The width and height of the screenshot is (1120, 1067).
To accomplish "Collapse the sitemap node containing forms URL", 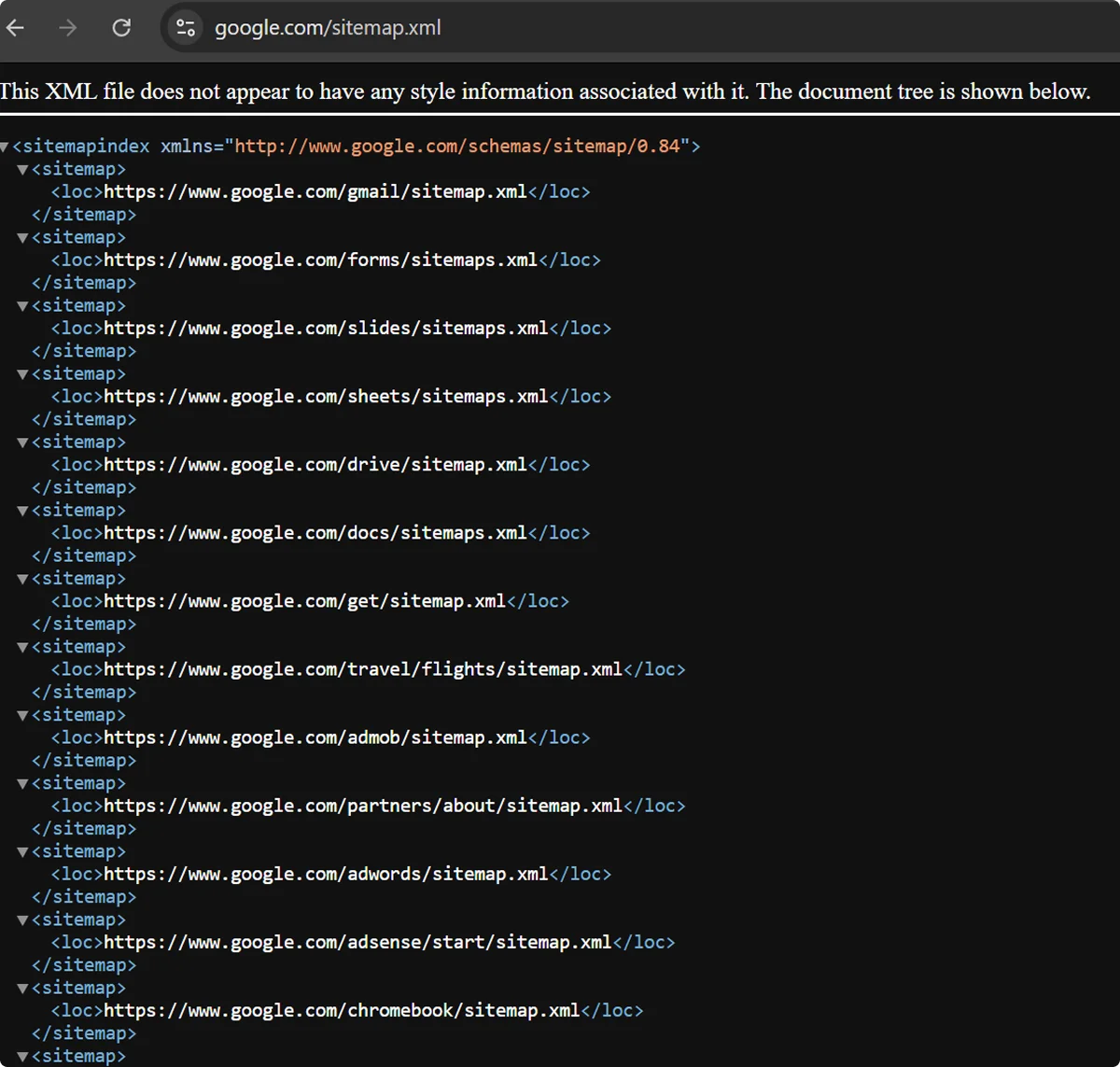I will point(23,238).
